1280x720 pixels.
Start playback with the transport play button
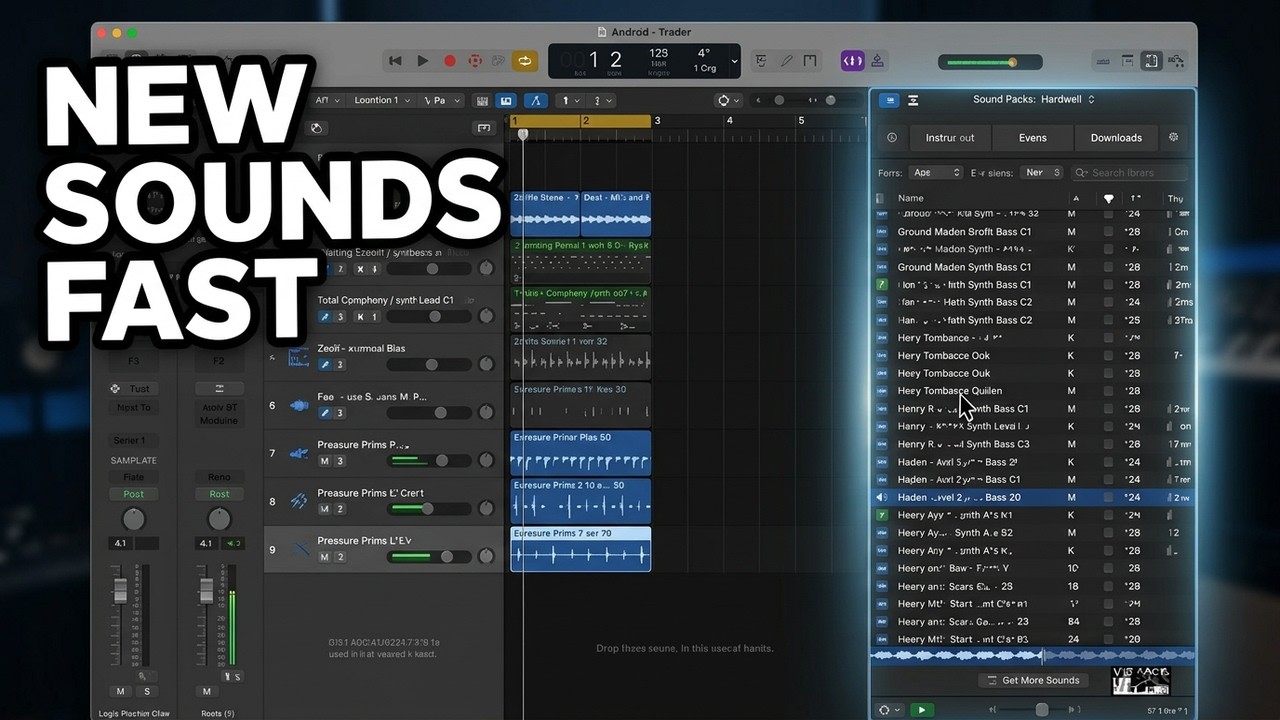pos(422,61)
